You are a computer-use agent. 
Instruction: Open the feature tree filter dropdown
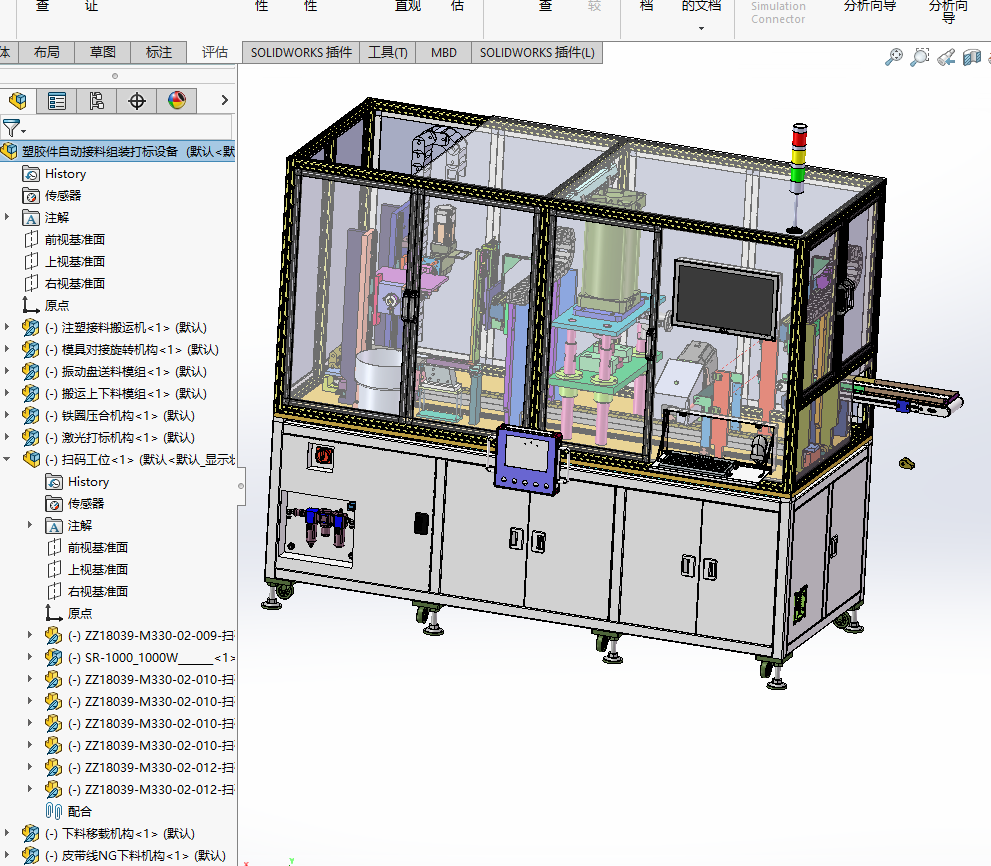coord(14,128)
